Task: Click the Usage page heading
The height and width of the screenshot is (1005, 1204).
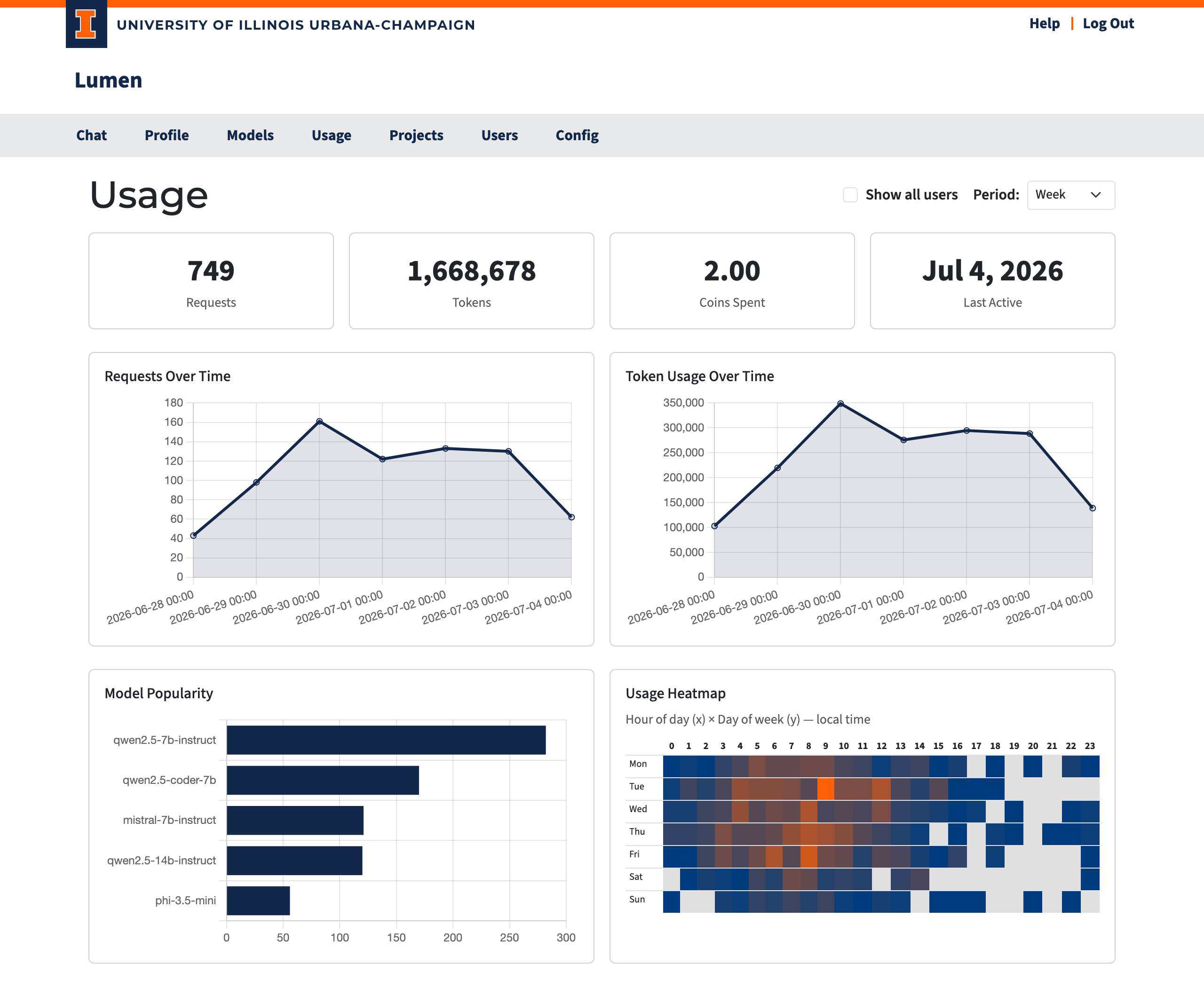Action: (x=149, y=195)
